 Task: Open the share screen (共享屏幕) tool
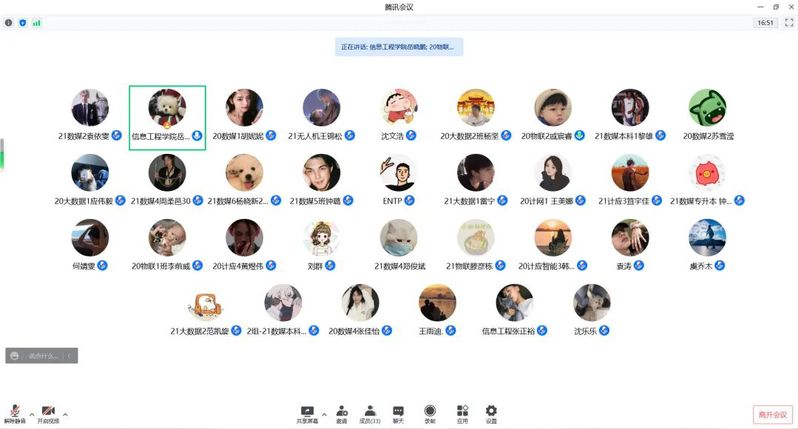tap(307, 412)
